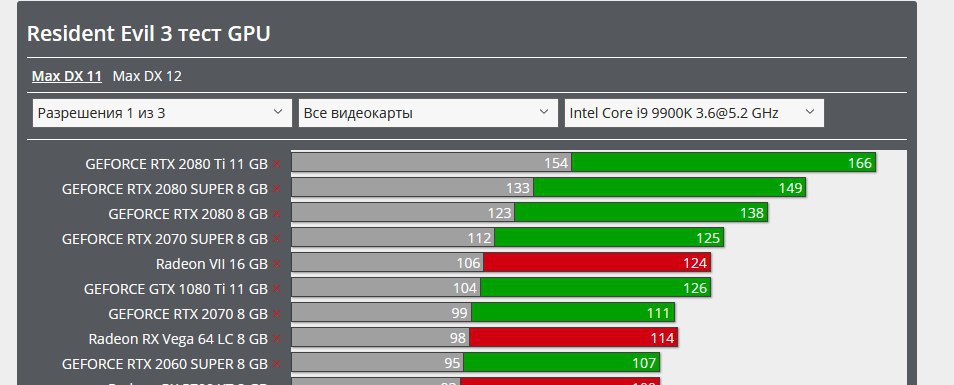Click the red bar showing 124
The width and height of the screenshot is (954, 385).
[596, 262]
